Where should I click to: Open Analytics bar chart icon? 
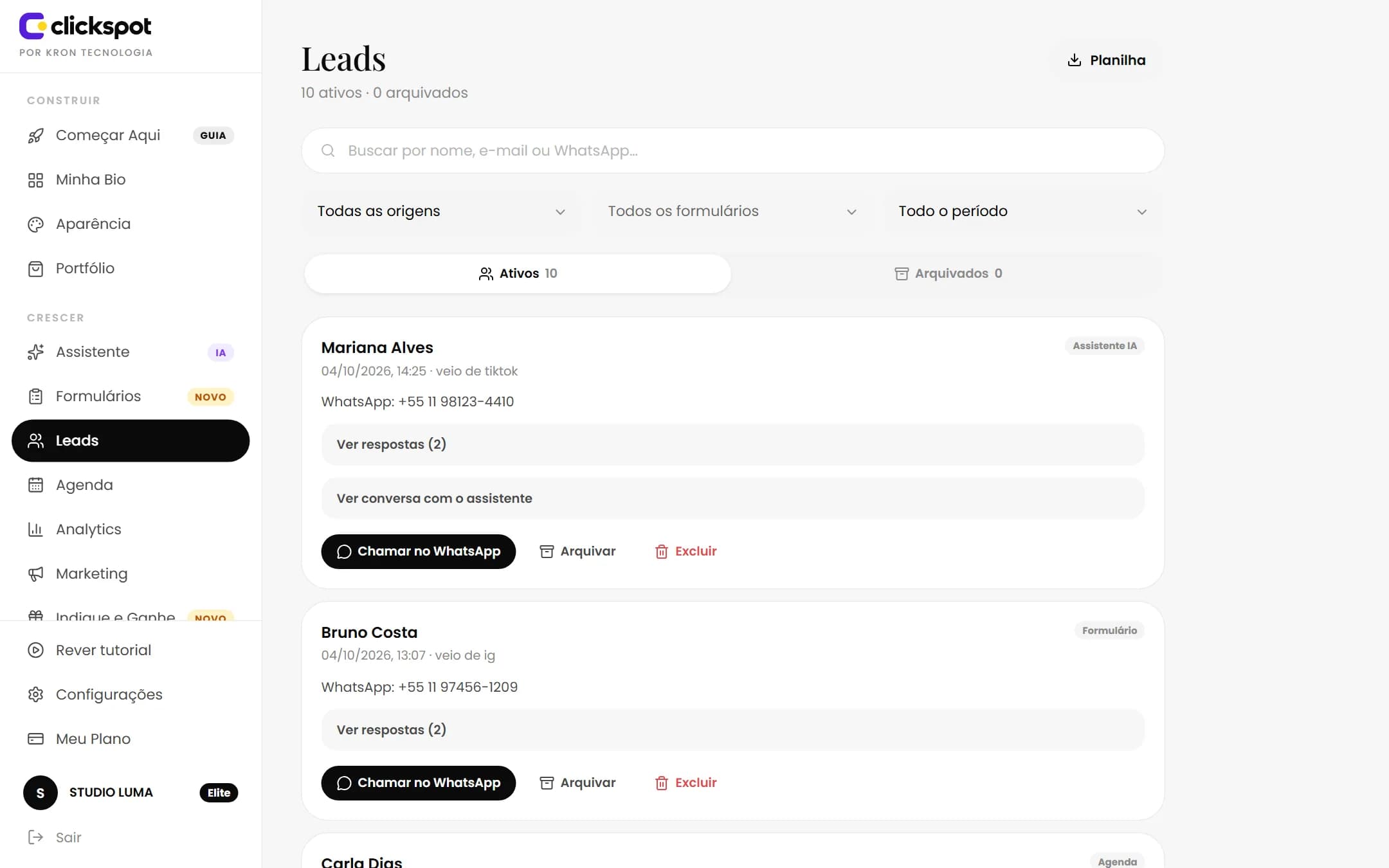click(x=35, y=530)
